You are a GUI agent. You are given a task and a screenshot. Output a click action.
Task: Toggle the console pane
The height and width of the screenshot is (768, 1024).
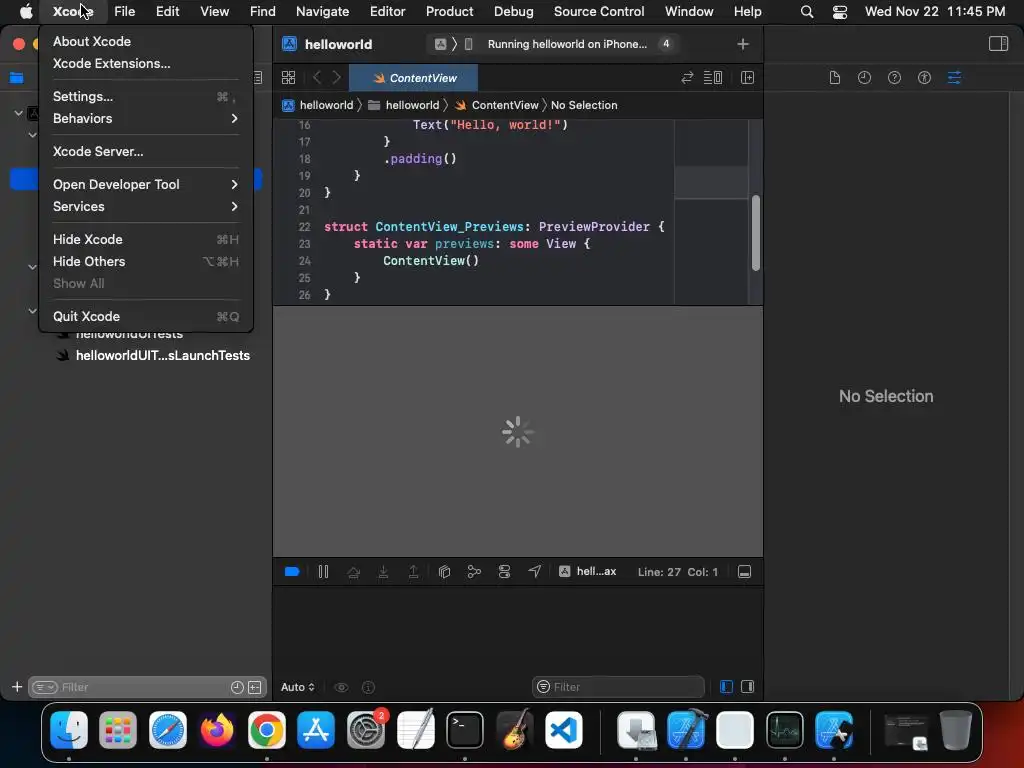(x=748, y=687)
